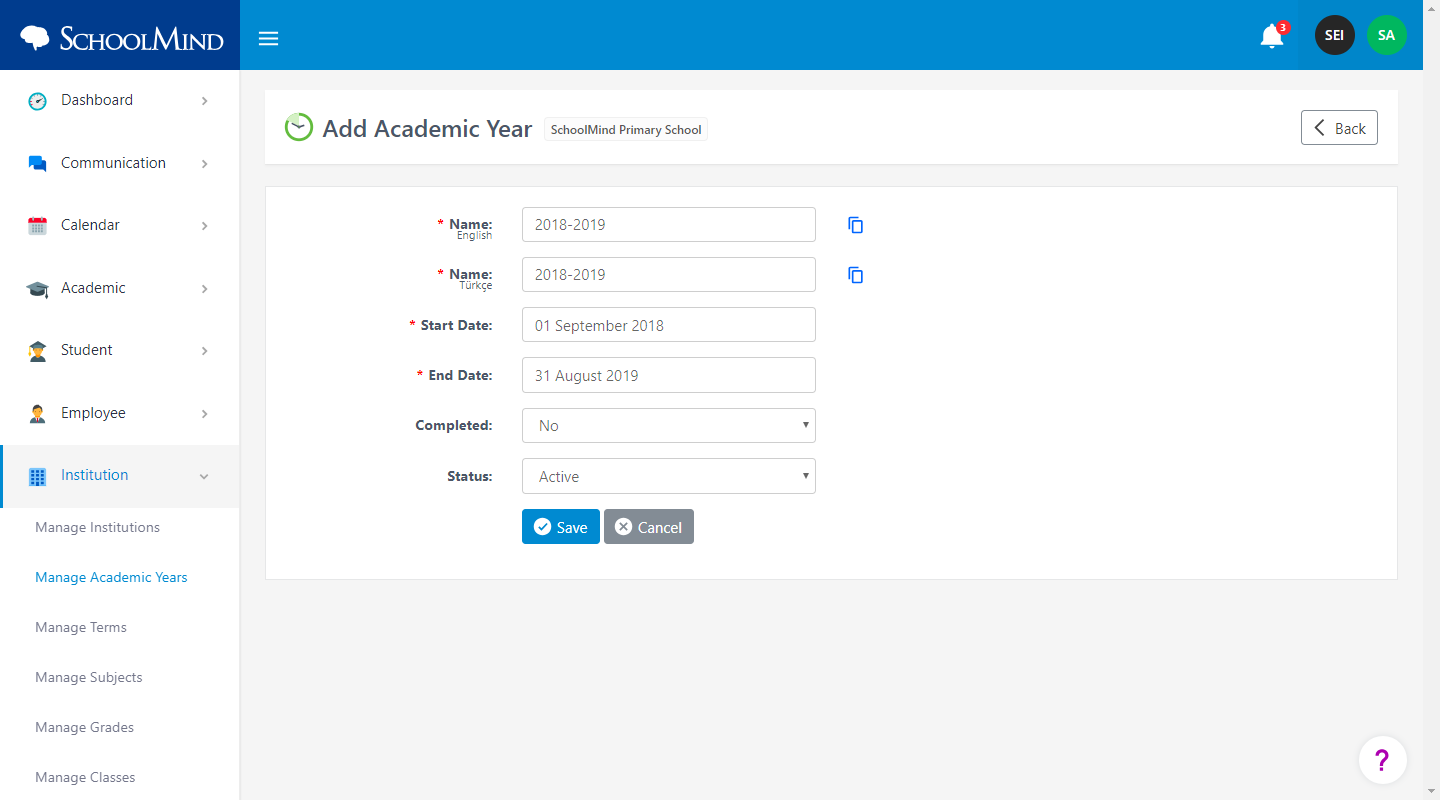Open the purple help question mark

tap(1383, 760)
